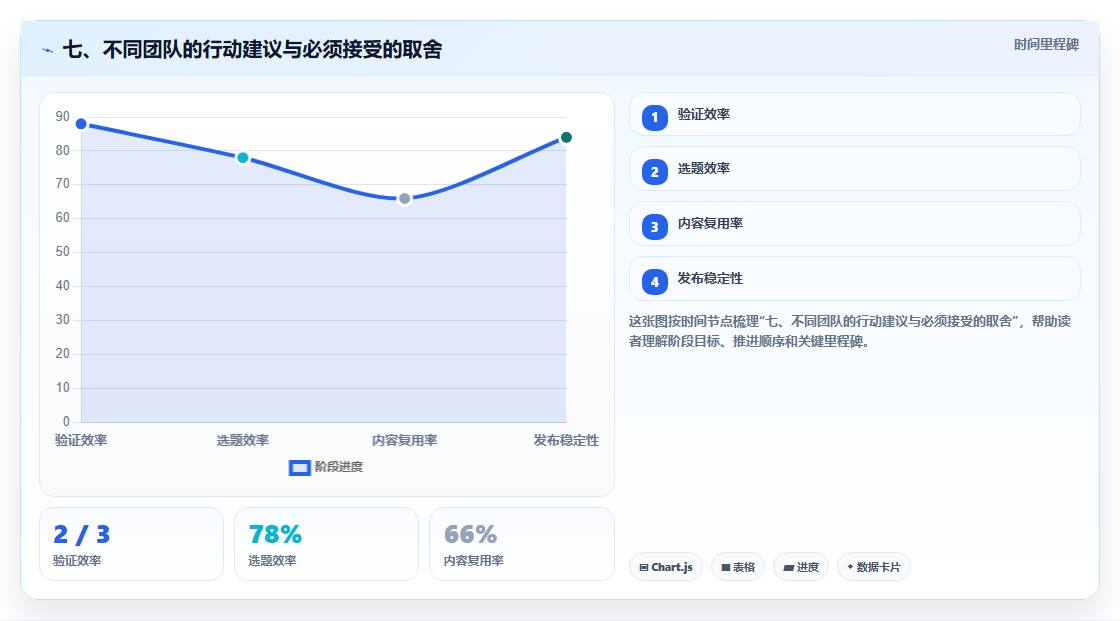Select the 发布稳定性 green data point
The width and height of the screenshot is (1120, 621).
click(566, 137)
